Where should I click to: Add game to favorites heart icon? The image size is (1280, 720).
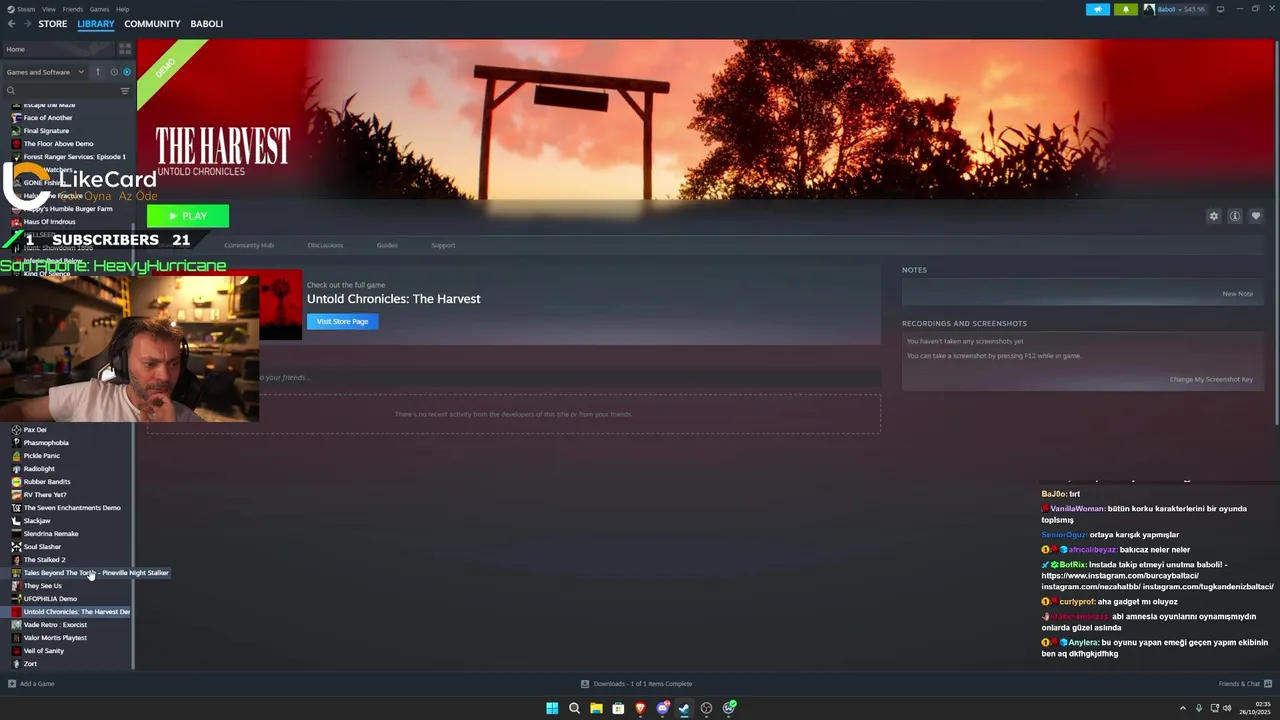tap(1256, 216)
